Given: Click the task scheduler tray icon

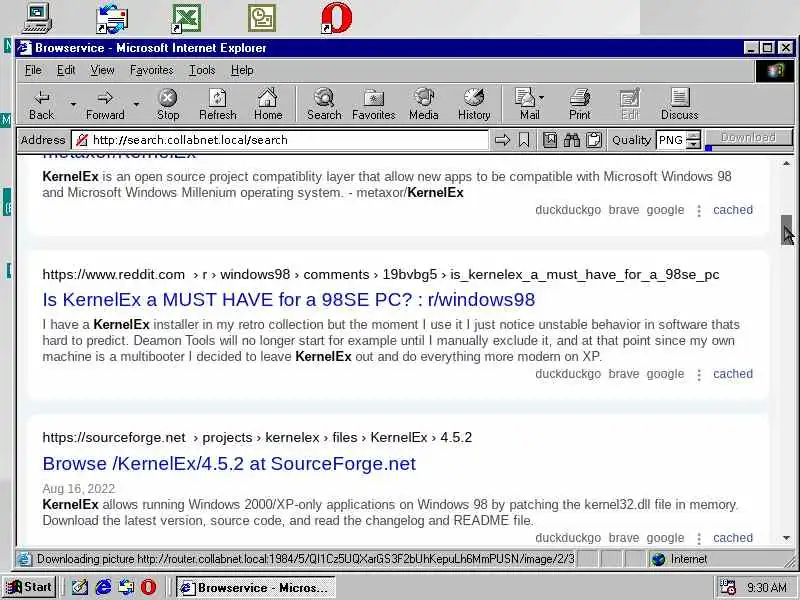Looking at the screenshot, I should point(727,588).
